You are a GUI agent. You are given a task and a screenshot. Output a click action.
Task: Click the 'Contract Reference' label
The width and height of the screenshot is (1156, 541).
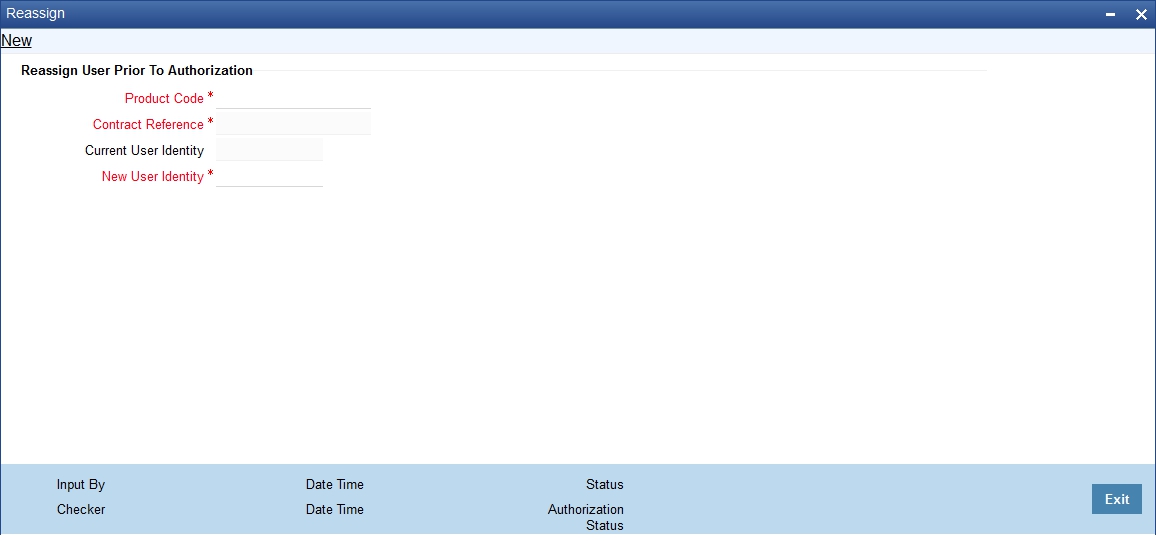pos(148,125)
